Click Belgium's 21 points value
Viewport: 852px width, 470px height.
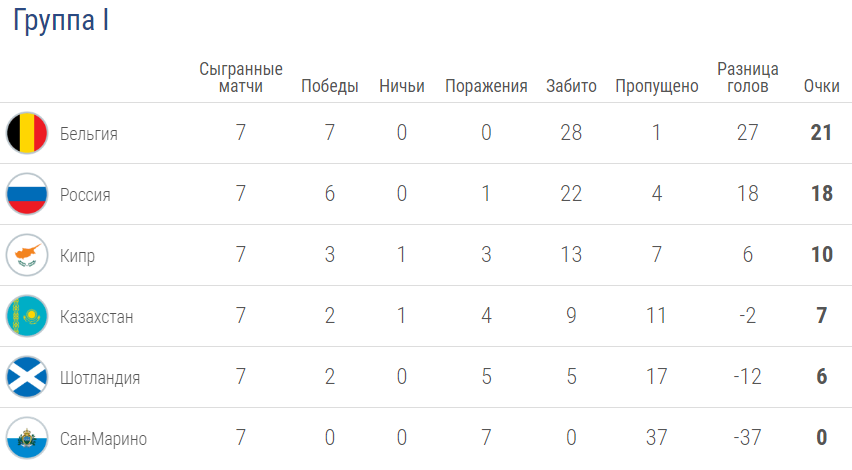821,133
